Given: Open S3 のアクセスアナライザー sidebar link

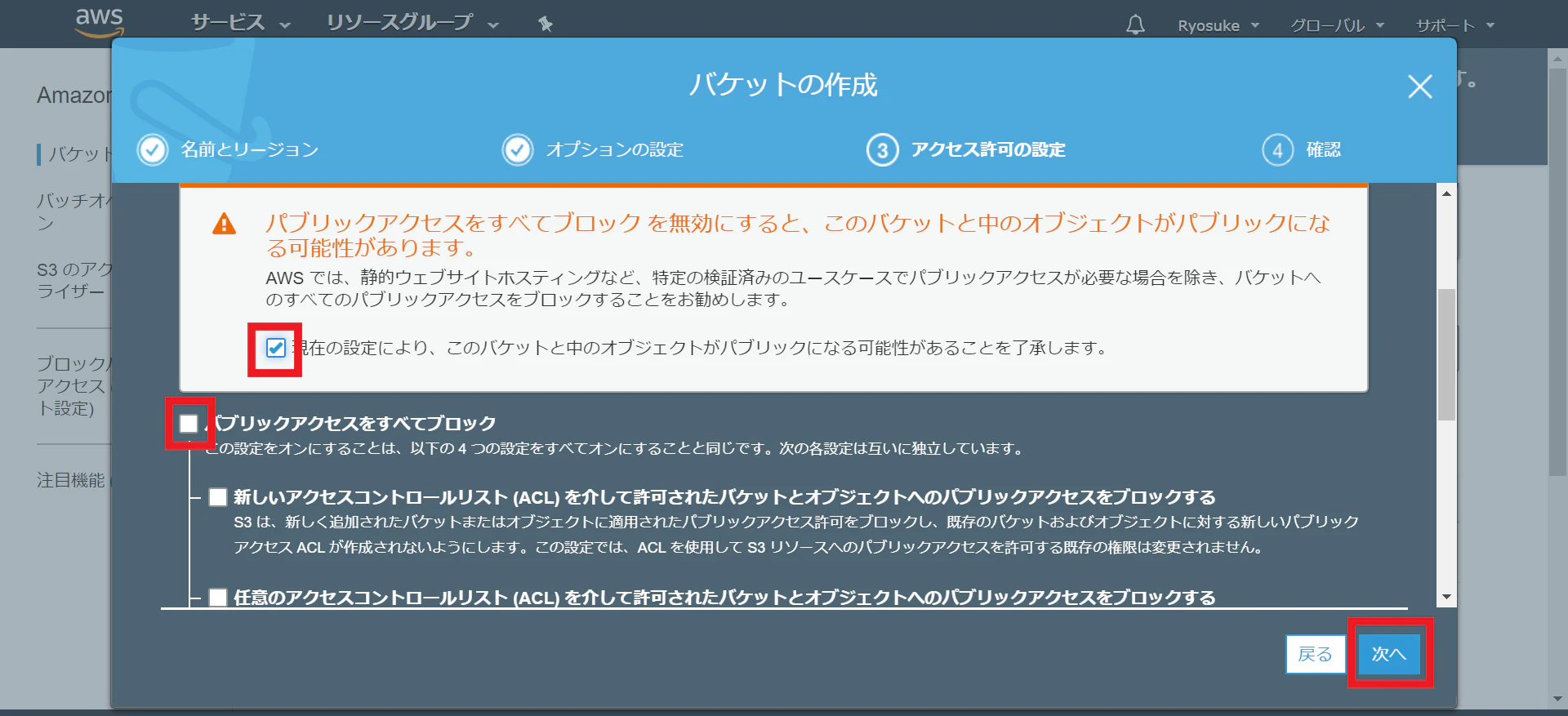Looking at the screenshot, I should [73, 280].
